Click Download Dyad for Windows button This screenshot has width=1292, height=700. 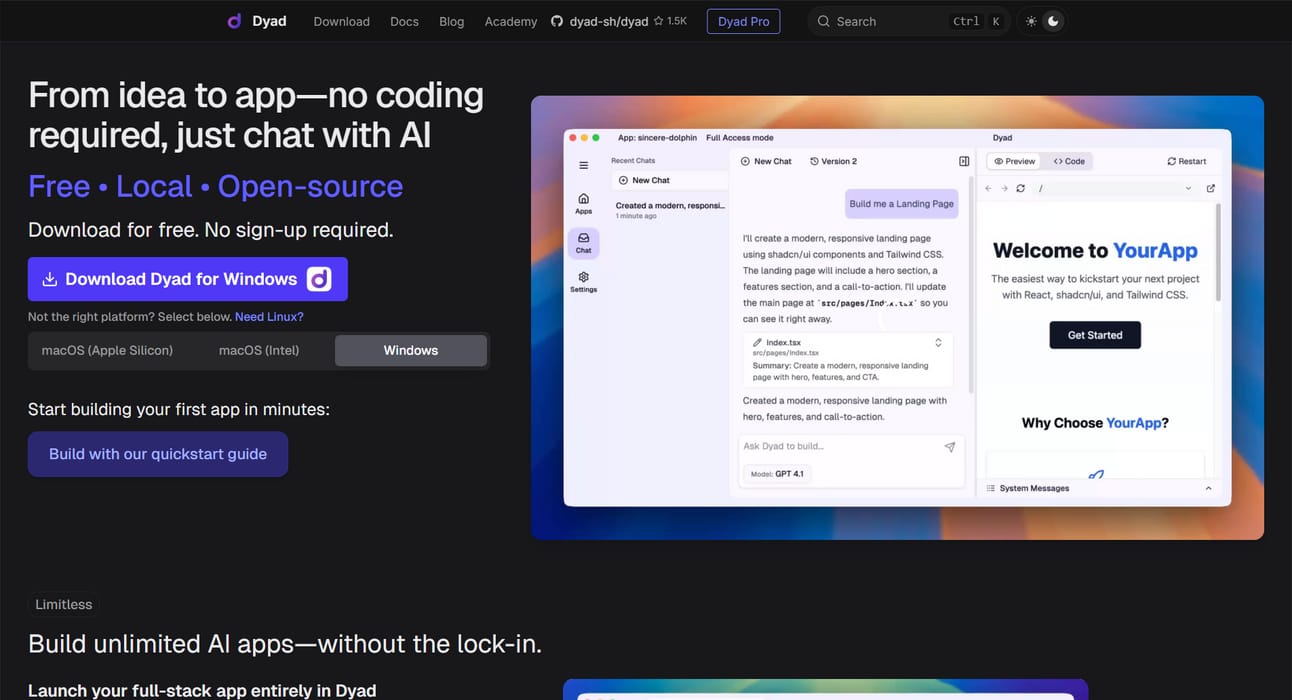point(188,279)
